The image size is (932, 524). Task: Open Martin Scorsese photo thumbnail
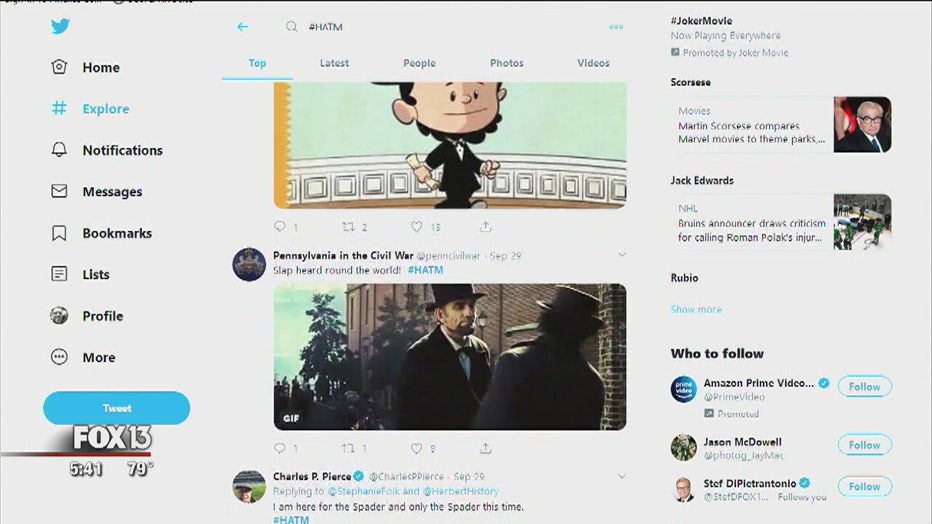[x=862, y=125]
